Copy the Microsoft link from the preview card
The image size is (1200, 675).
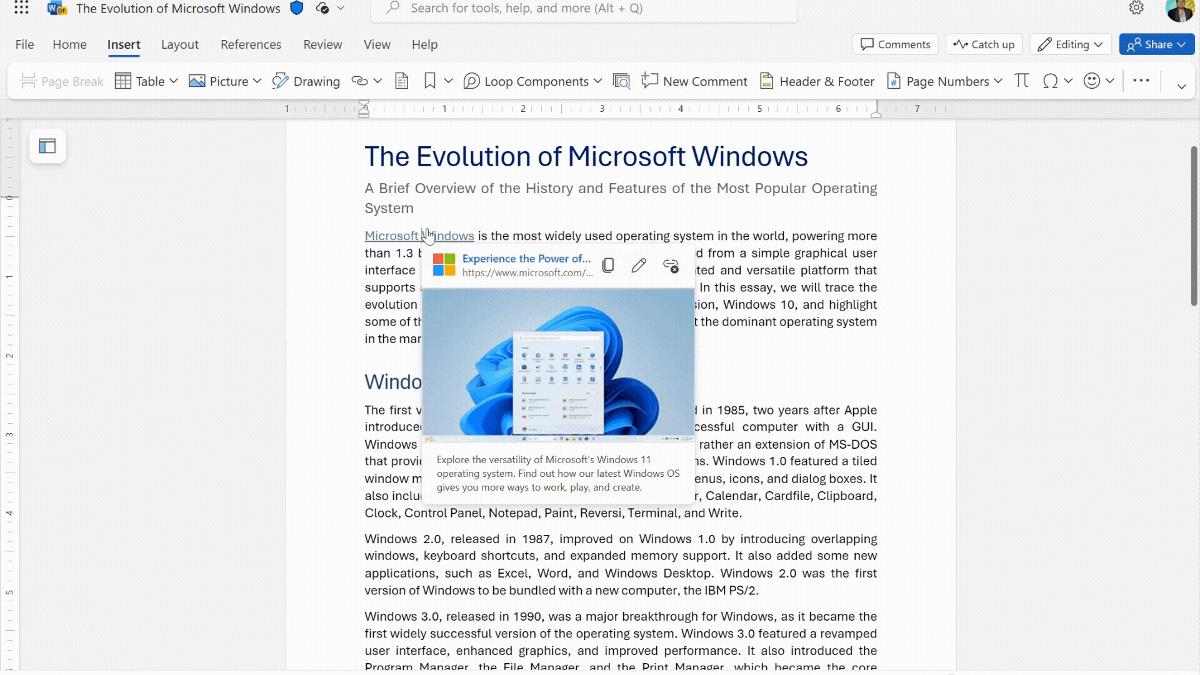(609, 265)
